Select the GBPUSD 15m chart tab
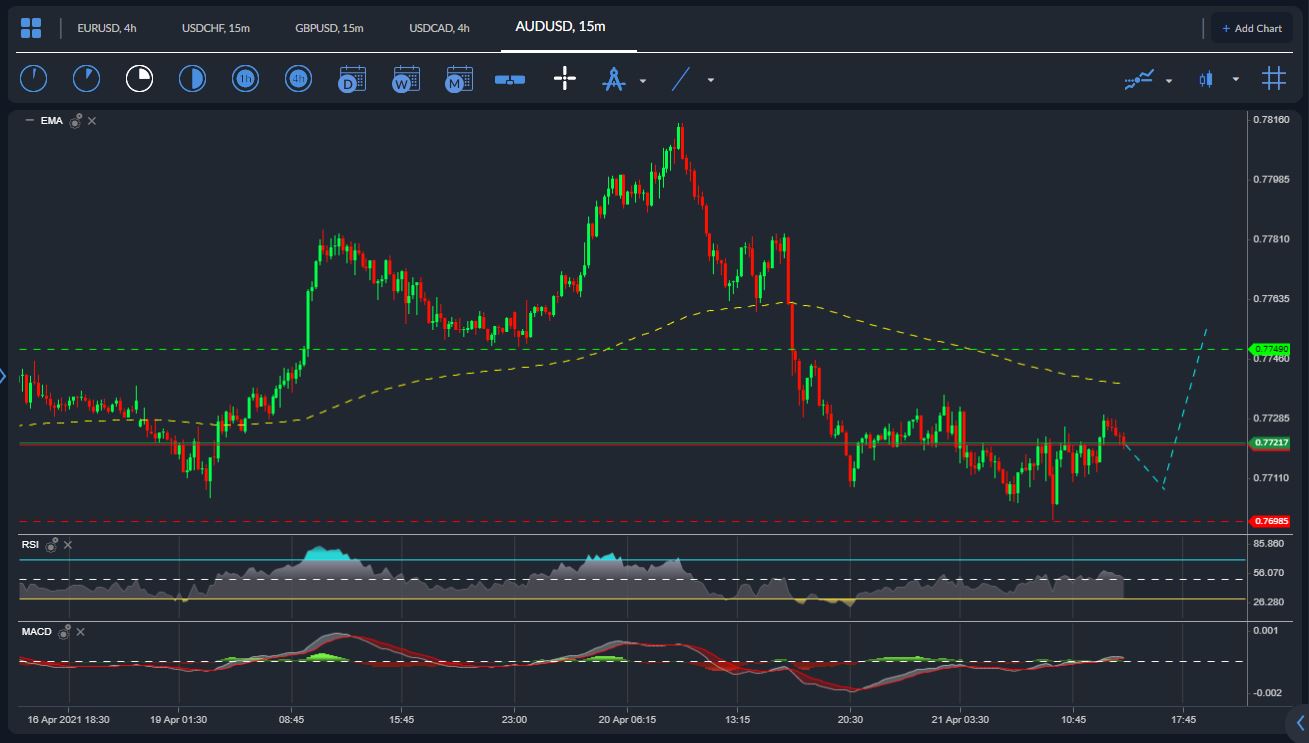Screen dimensions: 1309x743 pos(328,28)
